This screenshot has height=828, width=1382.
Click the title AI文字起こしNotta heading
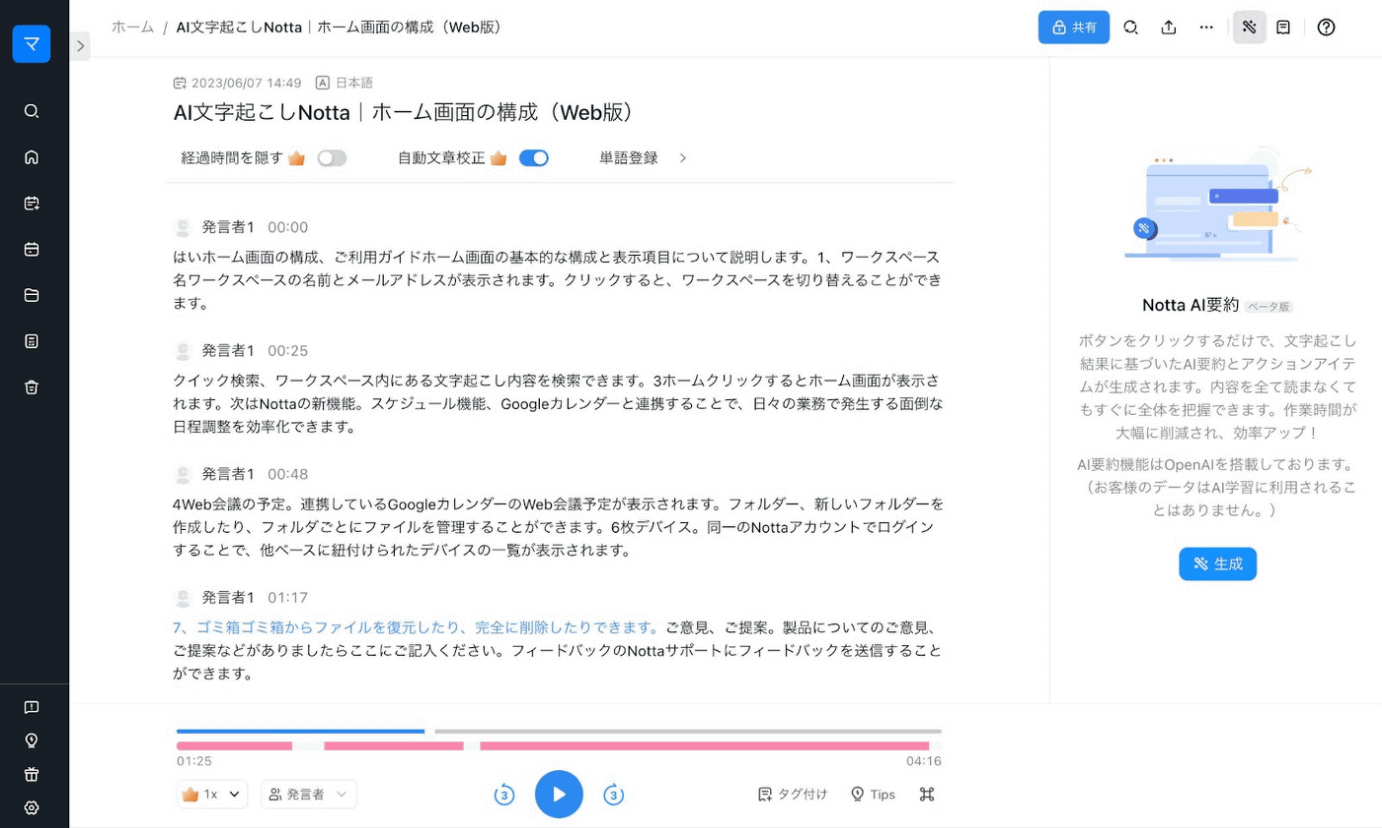(404, 113)
